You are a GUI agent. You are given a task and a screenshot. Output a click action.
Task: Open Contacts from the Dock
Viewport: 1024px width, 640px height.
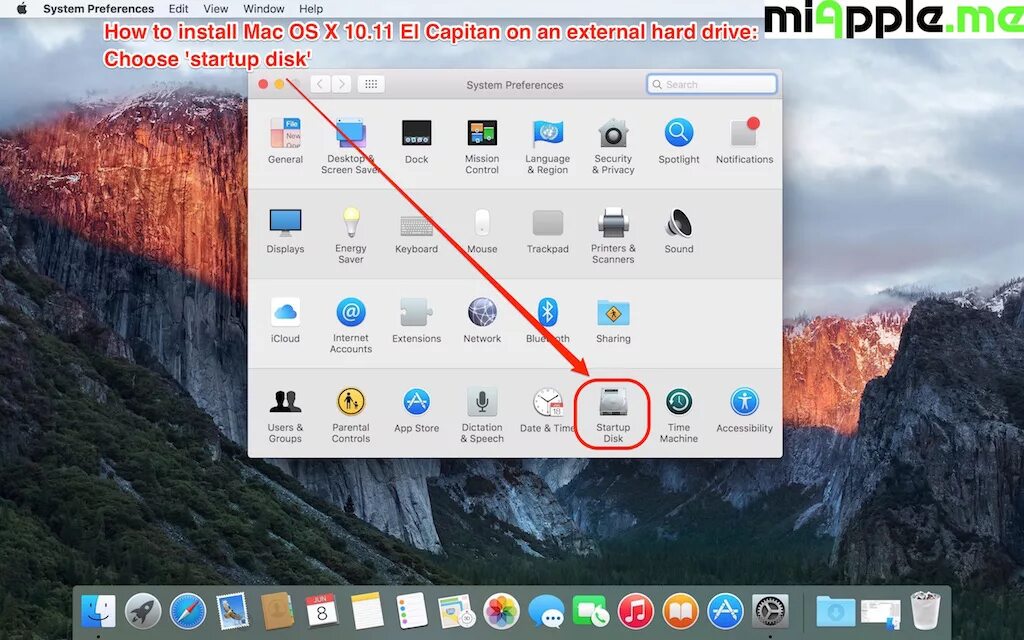coord(277,612)
